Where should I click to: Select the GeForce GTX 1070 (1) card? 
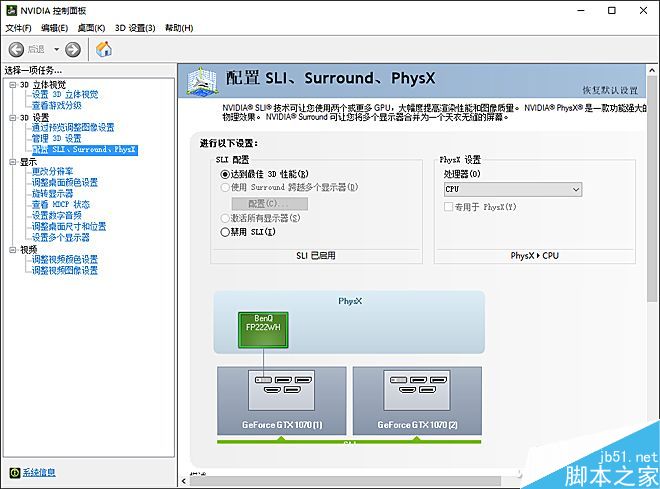pyautogui.click(x=282, y=401)
